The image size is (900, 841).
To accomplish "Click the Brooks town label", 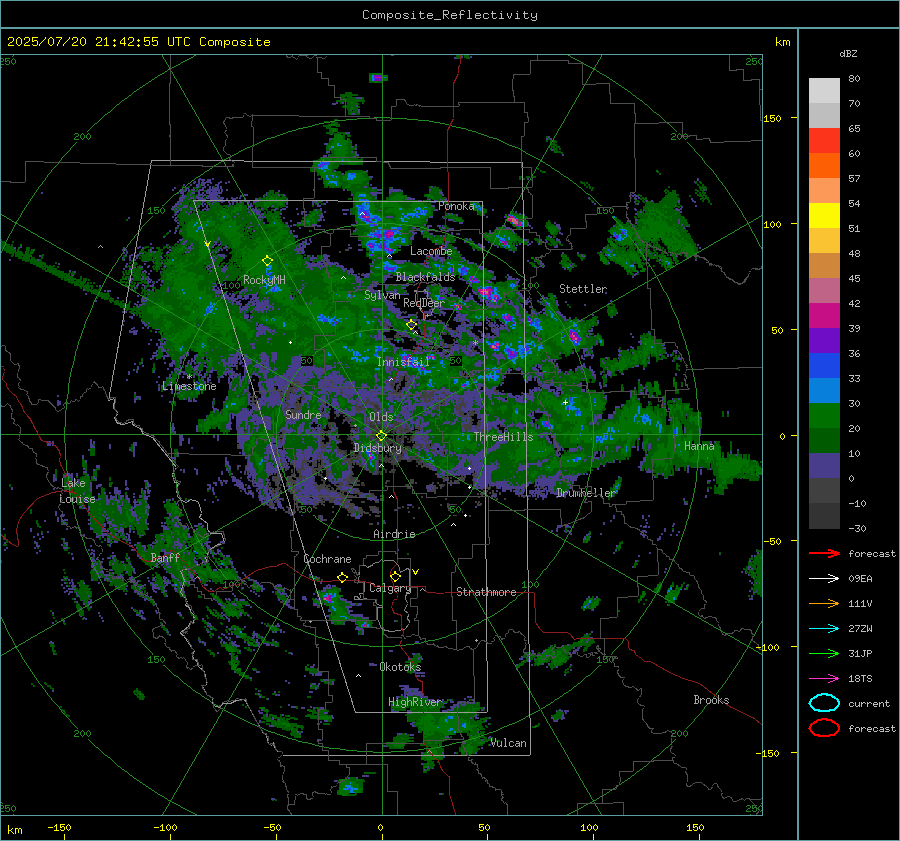I will tap(711, 700).
